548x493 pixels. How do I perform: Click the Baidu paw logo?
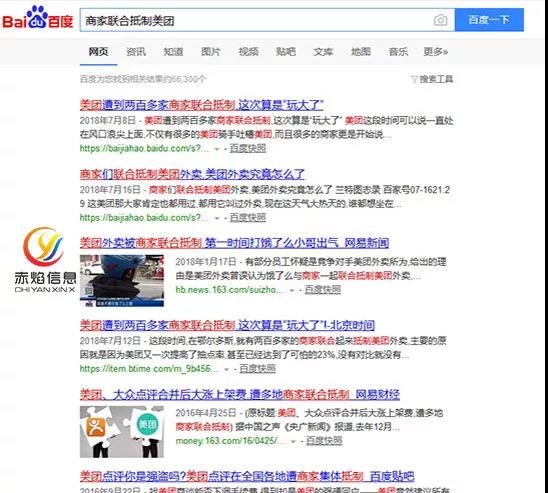(37, 17)
